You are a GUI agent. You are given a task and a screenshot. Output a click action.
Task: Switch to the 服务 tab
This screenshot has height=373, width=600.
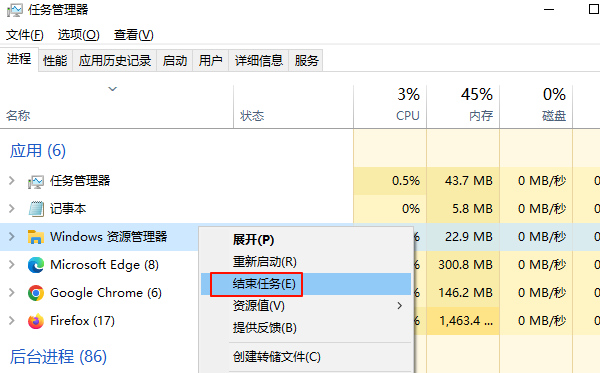point(306,60)
